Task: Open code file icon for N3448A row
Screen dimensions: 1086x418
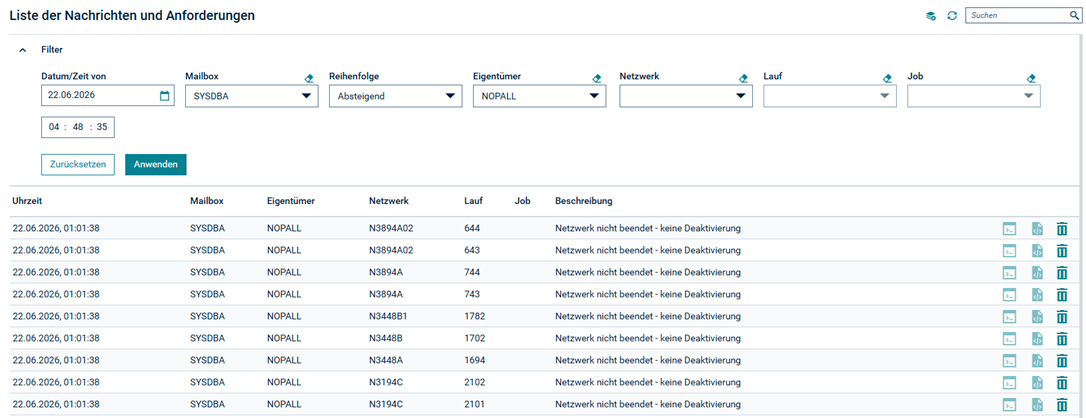Action: (x=1037, y=361)
